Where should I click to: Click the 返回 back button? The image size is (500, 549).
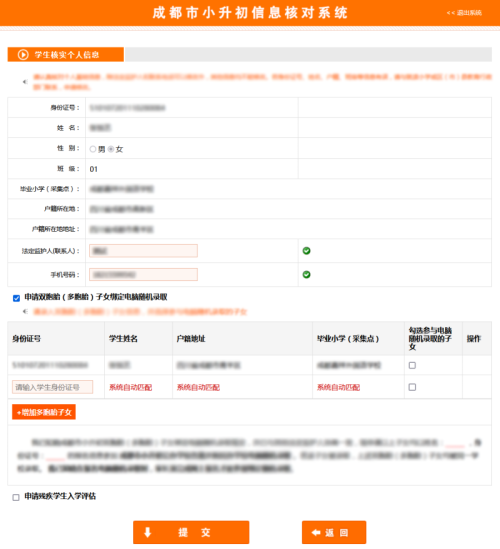(x=334, y=532)
